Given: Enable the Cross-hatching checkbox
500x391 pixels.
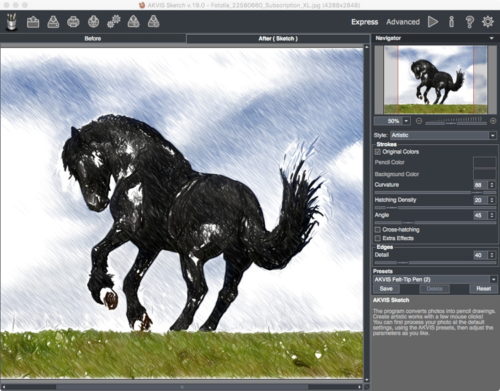Looking at the screenshot, I should pos(378,230).
